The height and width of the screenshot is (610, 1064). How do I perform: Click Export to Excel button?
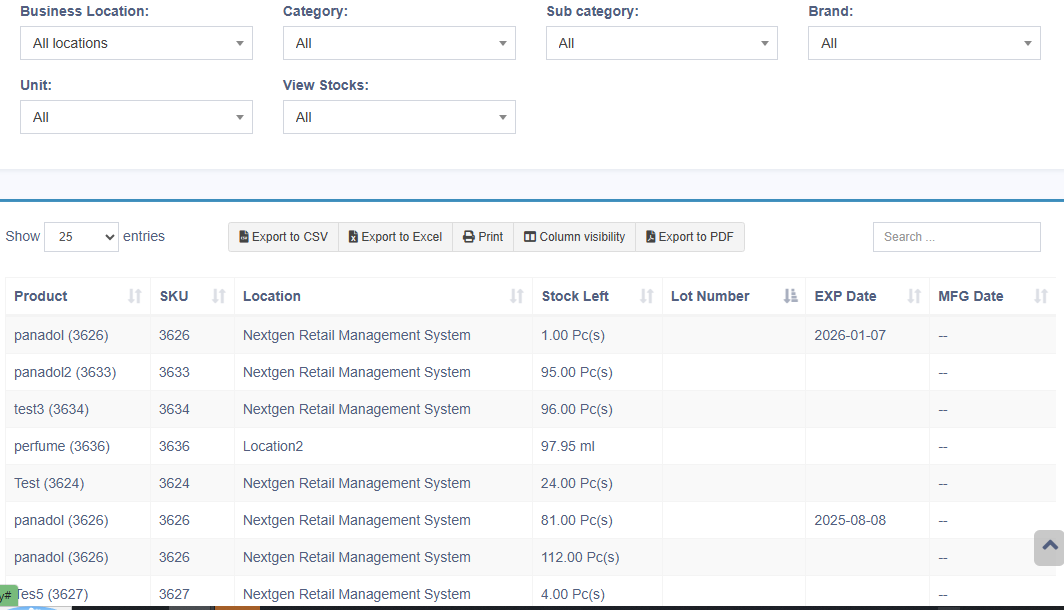pyautogui.click(x=396, y=237)
